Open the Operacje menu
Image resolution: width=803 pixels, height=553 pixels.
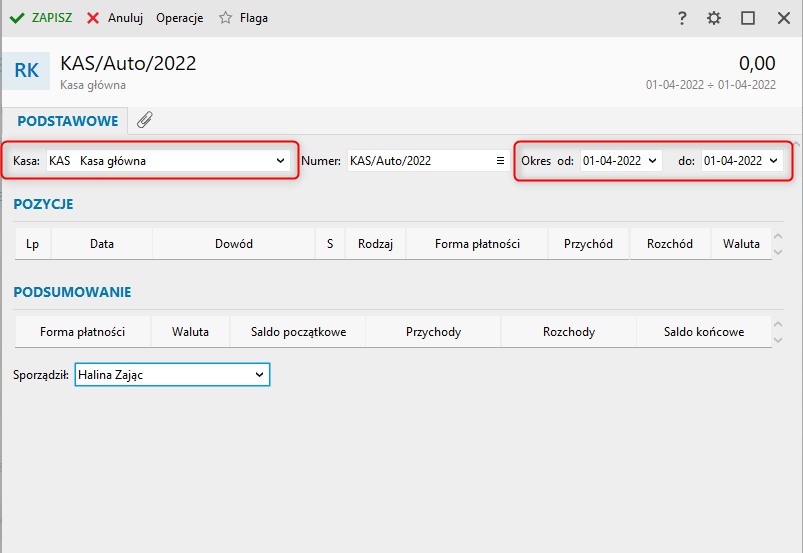coord(180,18)
